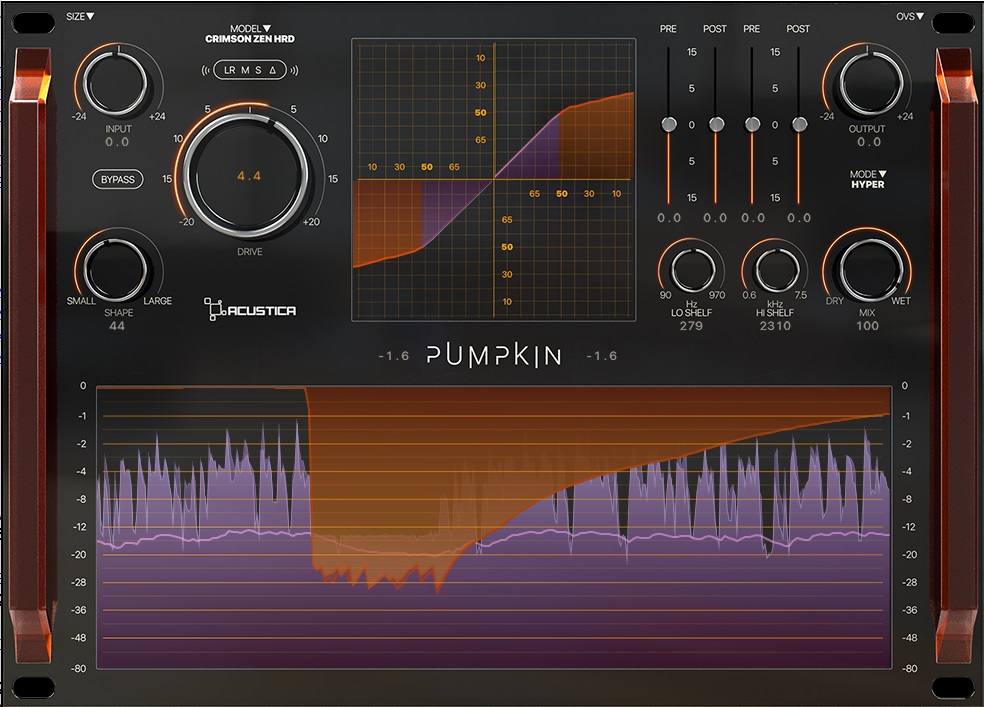984x707 pixels.
Task: Click the SHAPE value 44
Action: coord(117,326)
